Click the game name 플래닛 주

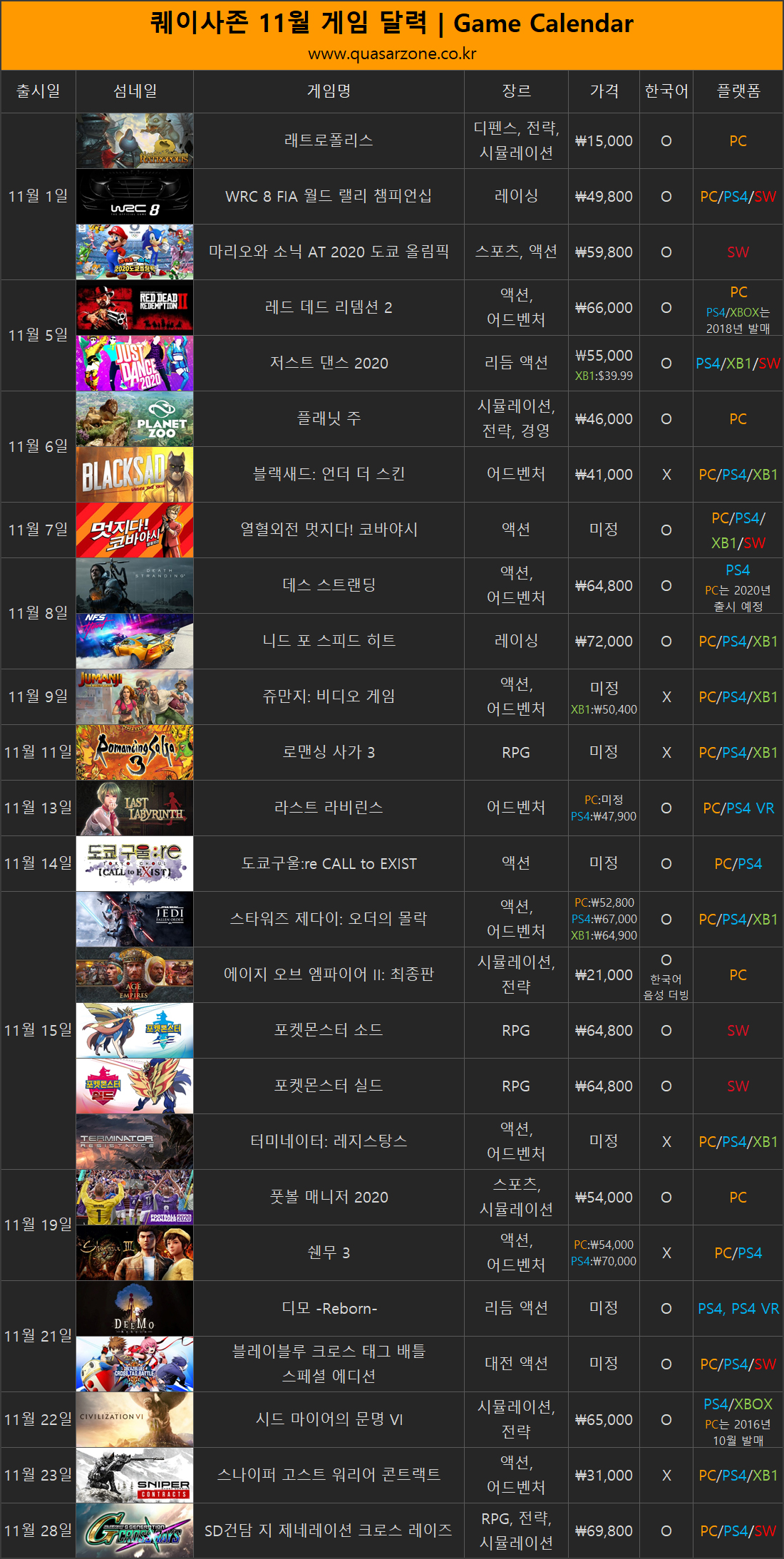point(329,418)
